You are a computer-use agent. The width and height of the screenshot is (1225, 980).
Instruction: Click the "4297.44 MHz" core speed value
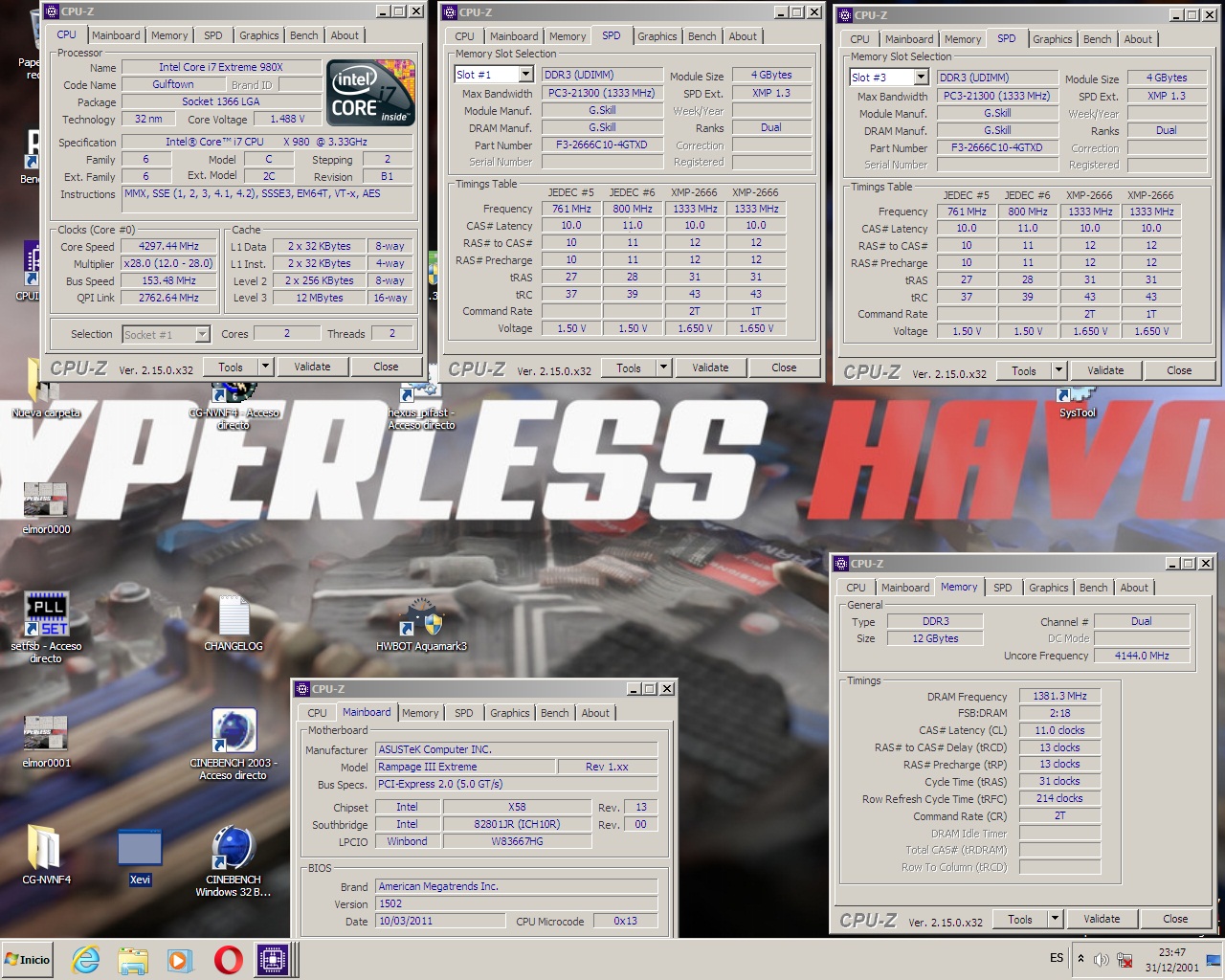coord(169,246)
